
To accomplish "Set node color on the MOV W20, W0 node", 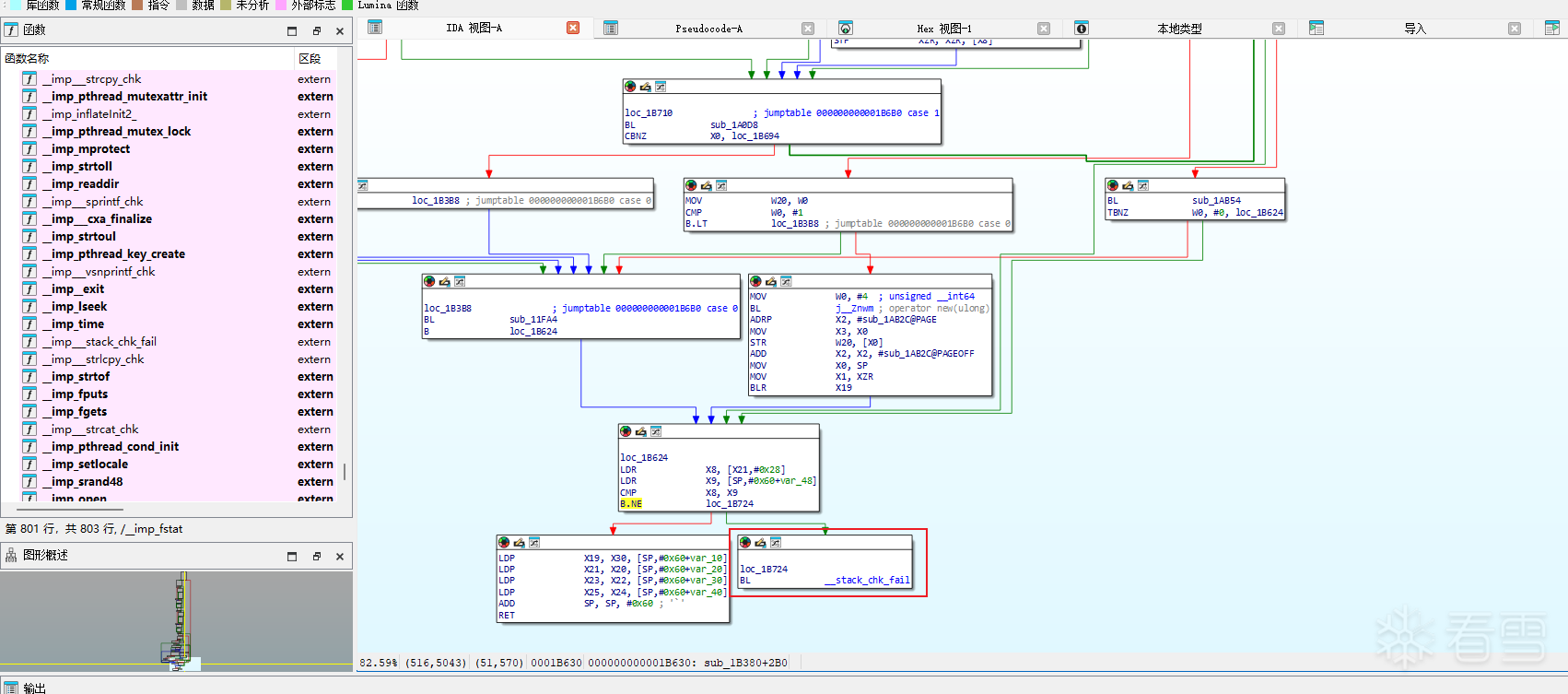I will pyautogui.click(x=691, y=185).
